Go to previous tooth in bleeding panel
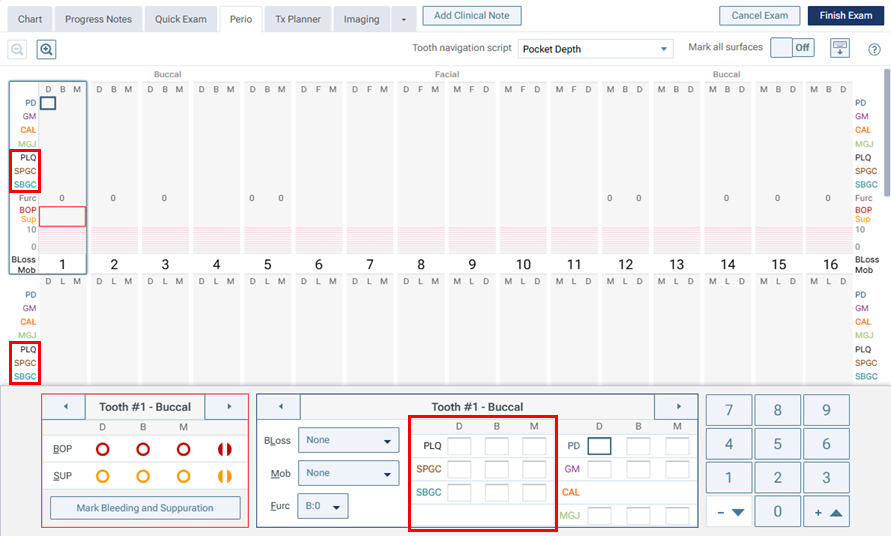The width and height of the screenshot is (891, 536). click(x=66, y=407)
